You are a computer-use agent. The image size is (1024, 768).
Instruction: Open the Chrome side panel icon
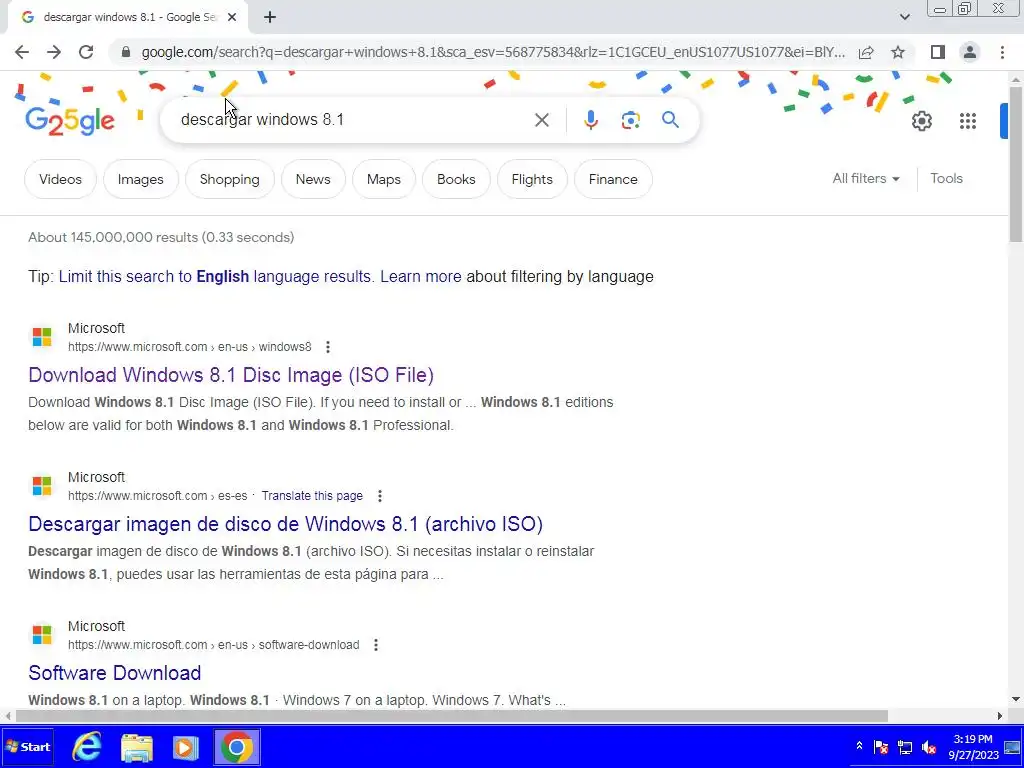938,52
